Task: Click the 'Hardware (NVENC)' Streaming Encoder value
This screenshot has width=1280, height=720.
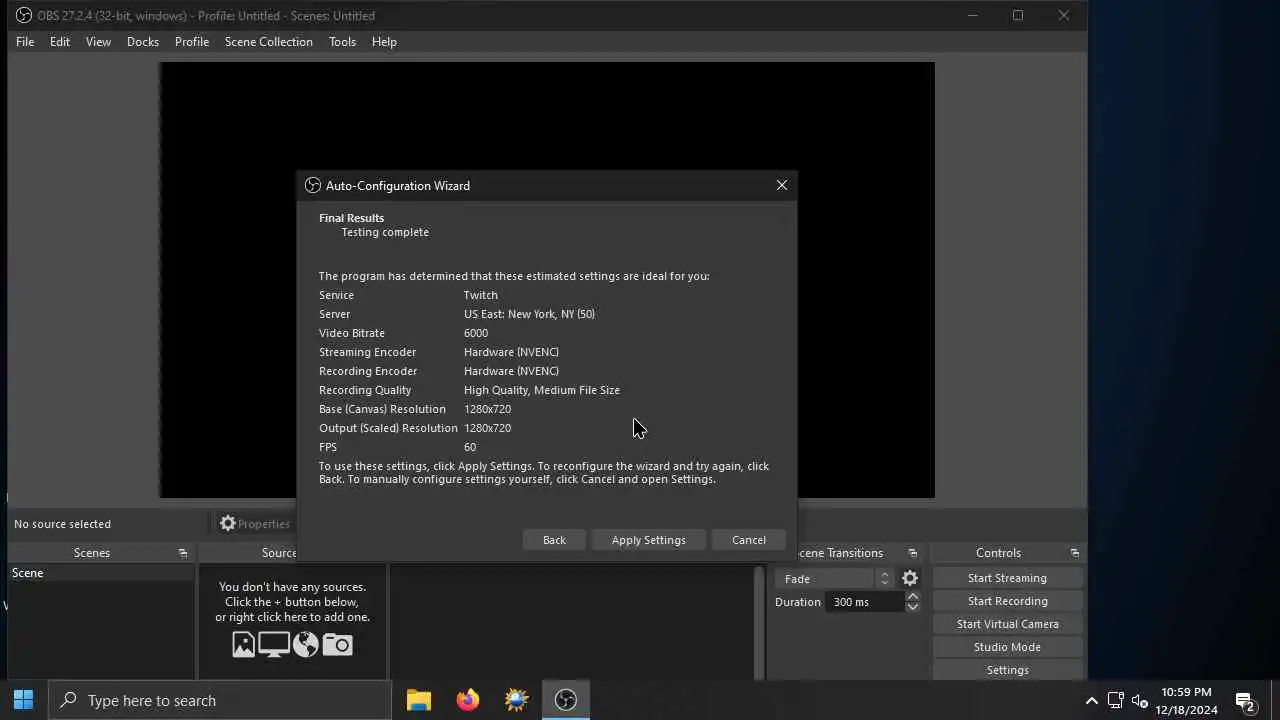Action: point(511,352)
